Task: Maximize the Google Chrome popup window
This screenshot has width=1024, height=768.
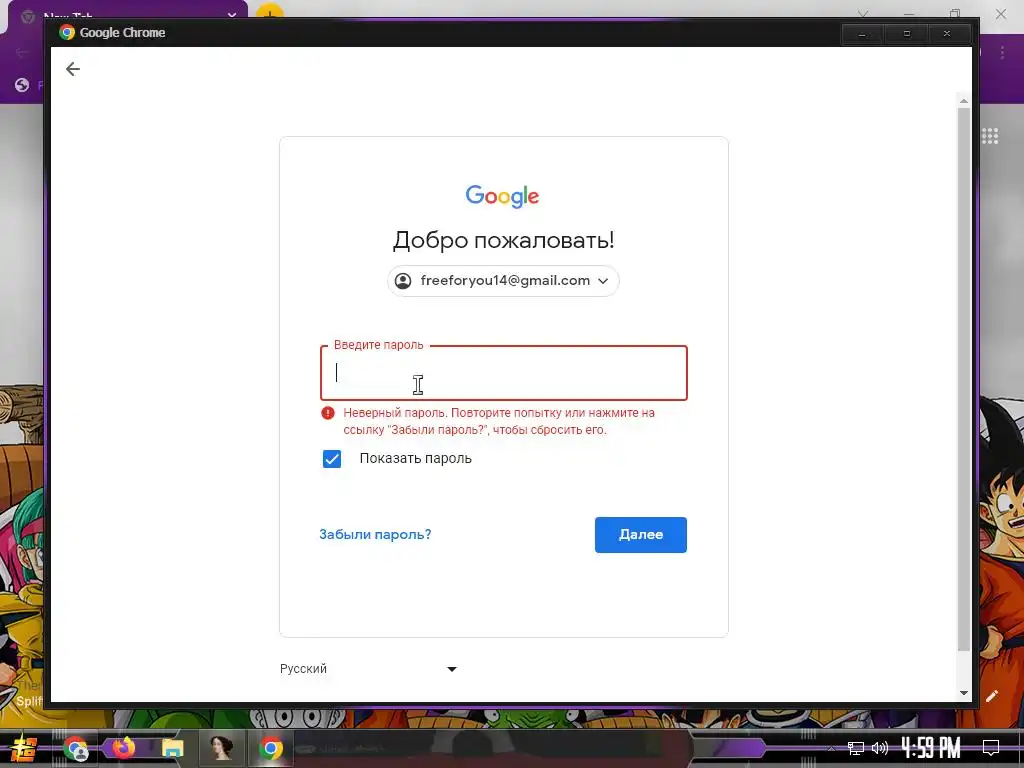Action: click(906, 33)
